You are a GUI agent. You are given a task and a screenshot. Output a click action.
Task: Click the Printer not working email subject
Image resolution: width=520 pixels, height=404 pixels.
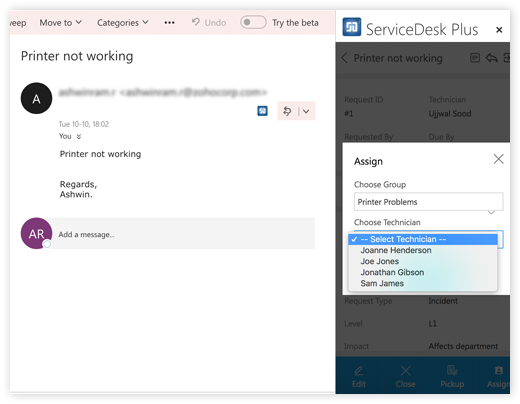point(77,56)
